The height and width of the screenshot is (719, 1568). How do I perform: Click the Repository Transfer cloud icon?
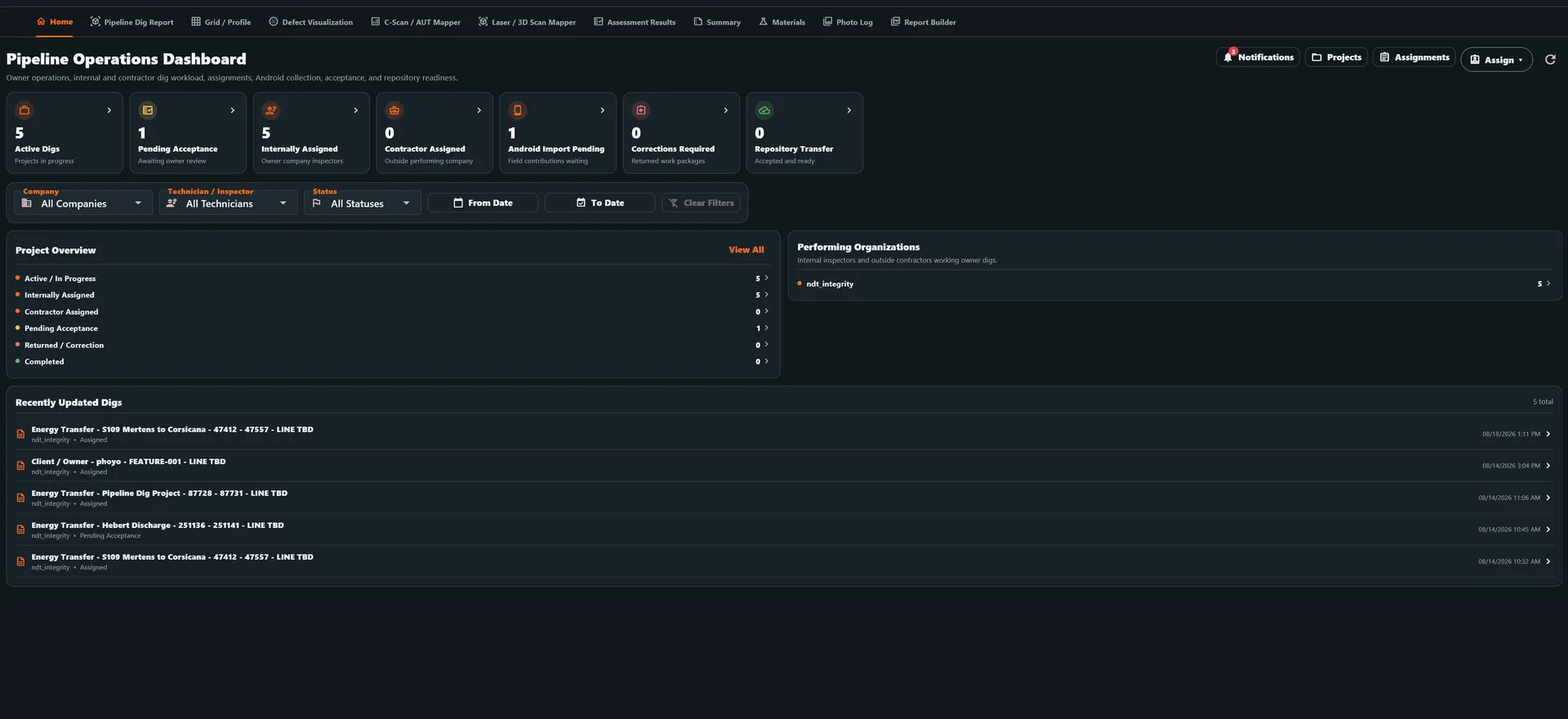click(x=764, y=110)
